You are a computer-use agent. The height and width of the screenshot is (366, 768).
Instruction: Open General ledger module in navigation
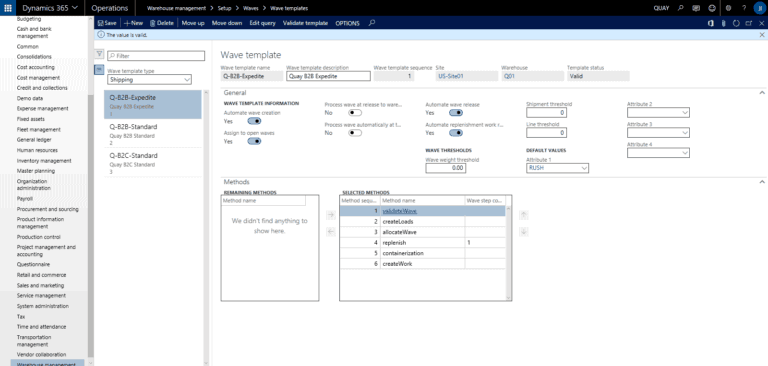tap(34, 140)
